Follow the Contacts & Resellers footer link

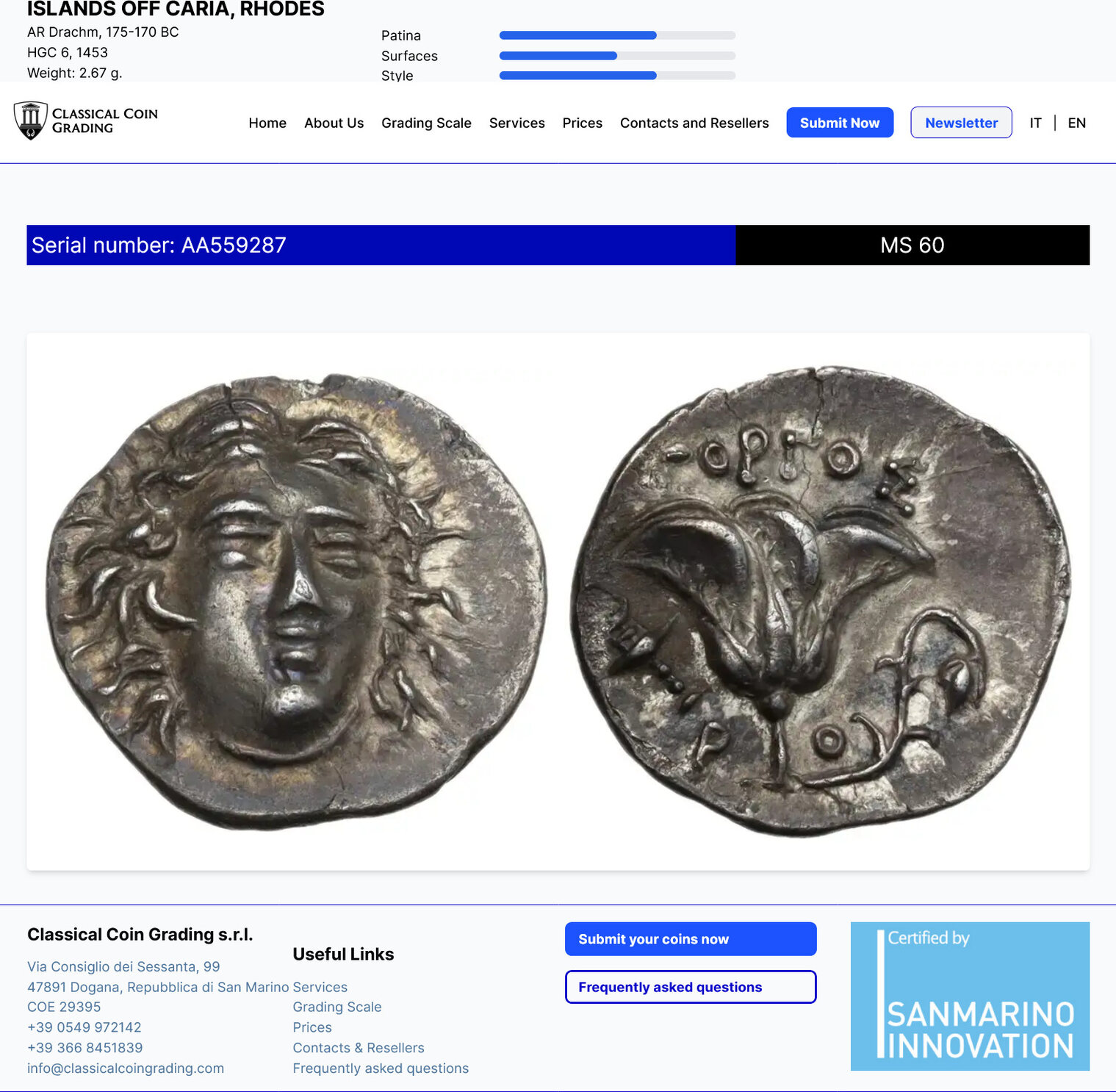[x=359, y=1048]
